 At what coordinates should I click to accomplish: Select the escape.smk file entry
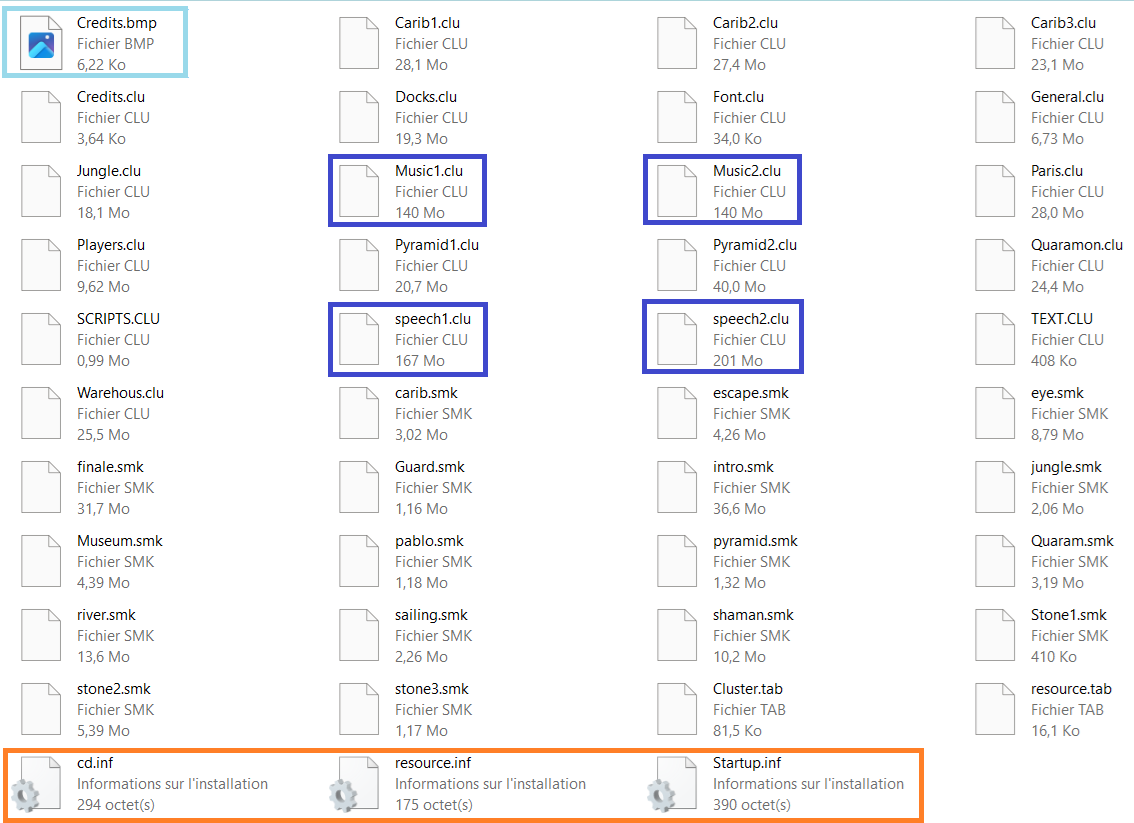click(x=723, y=414)
